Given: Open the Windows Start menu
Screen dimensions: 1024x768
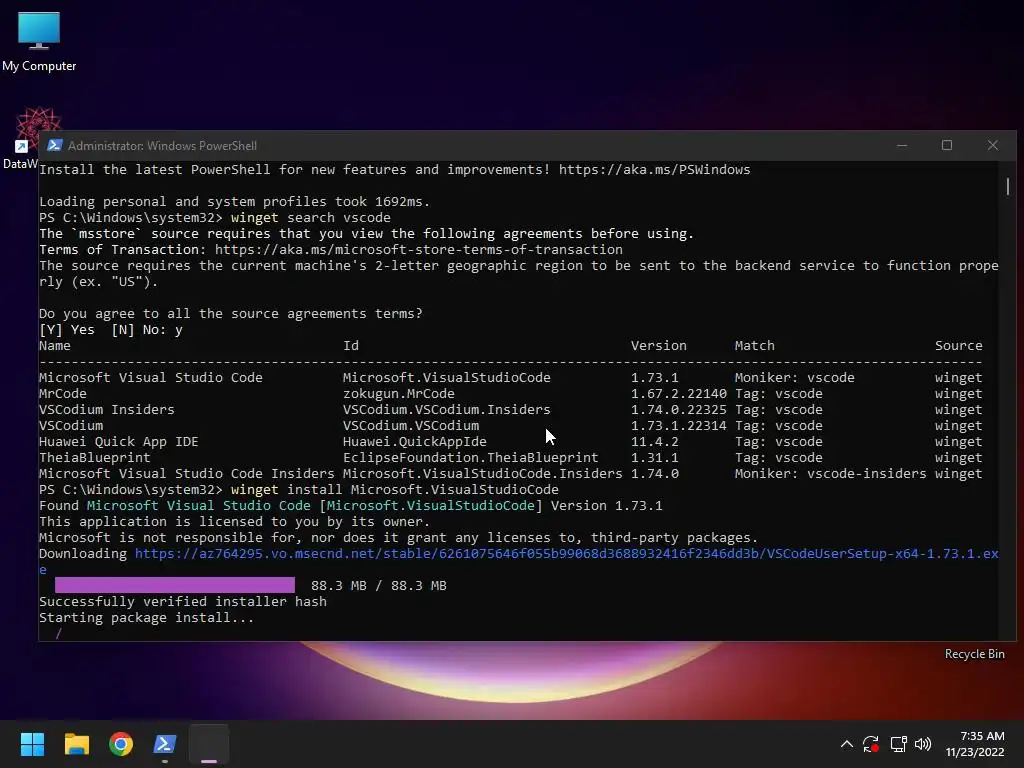Looking at the screenshot, I should pyautogui.click(x=32, y=744).
